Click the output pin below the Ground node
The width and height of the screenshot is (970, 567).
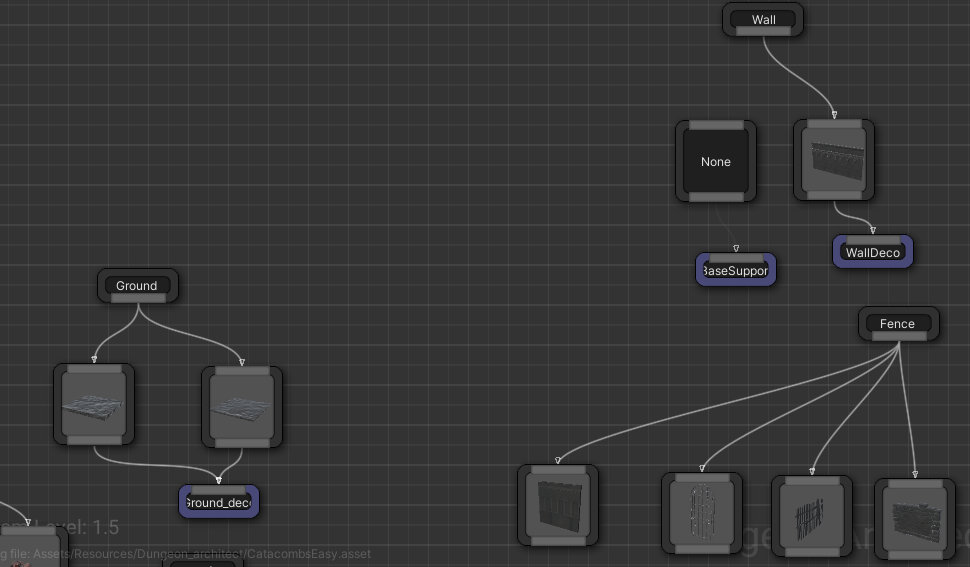coord(138,299)
